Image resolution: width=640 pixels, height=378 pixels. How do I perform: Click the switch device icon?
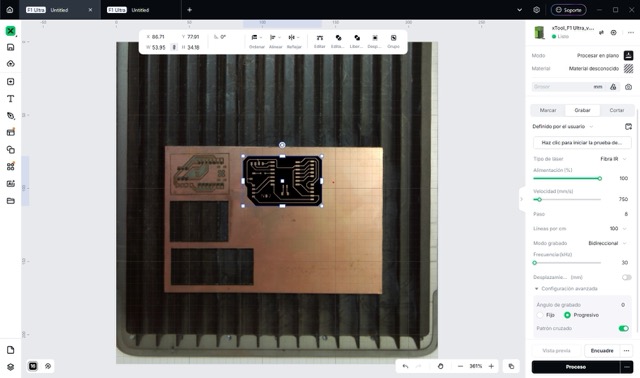tap(601, 33)
